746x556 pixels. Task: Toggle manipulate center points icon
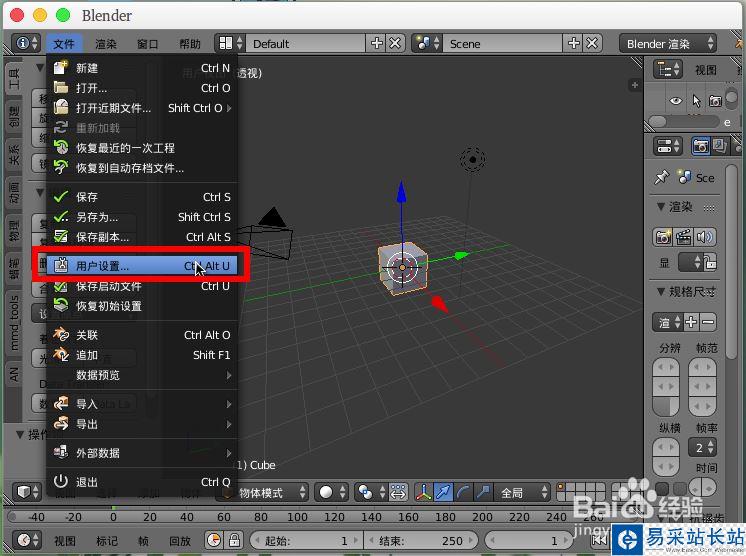pos(398,492)
